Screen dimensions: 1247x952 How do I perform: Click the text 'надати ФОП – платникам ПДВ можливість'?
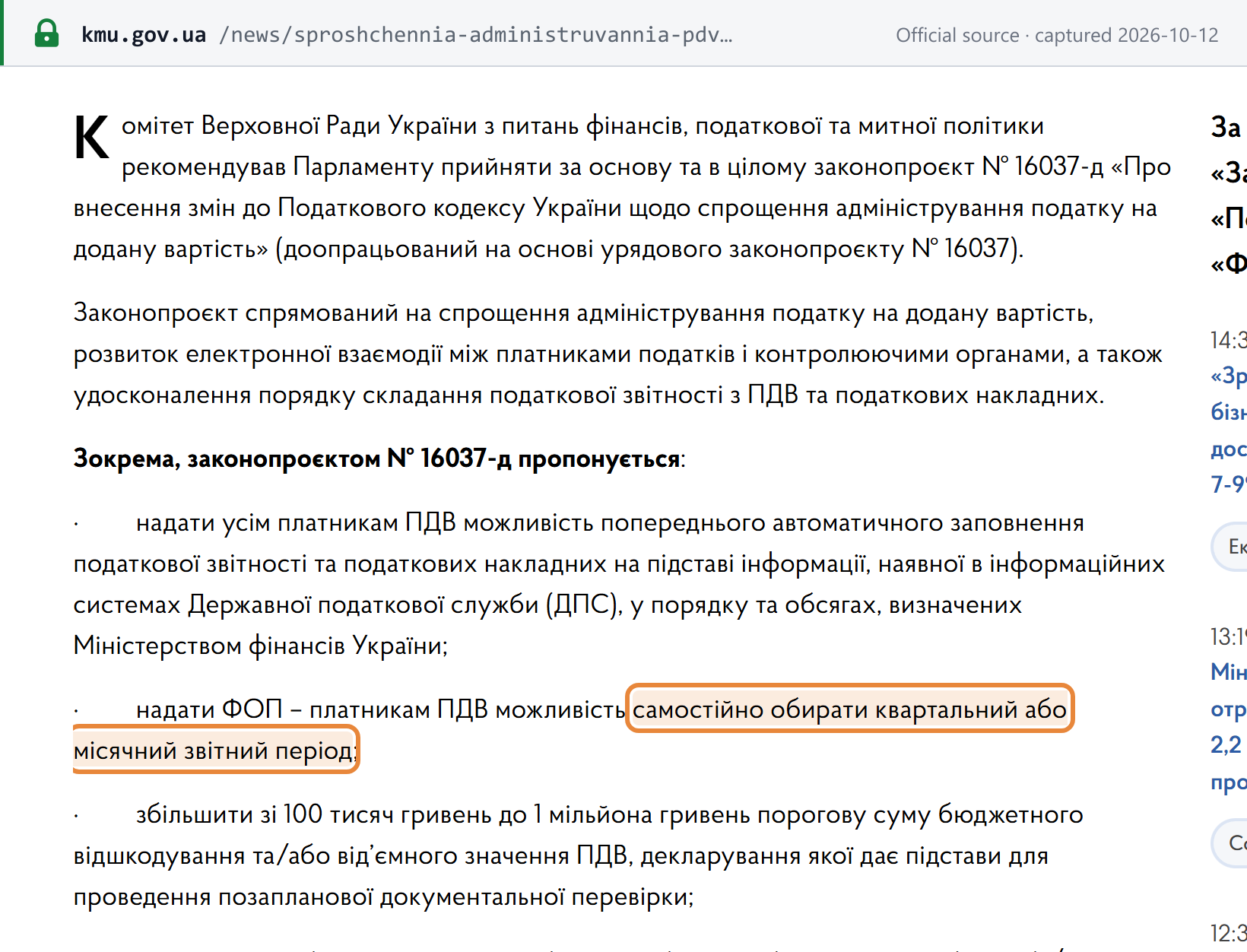coord(380,710)
